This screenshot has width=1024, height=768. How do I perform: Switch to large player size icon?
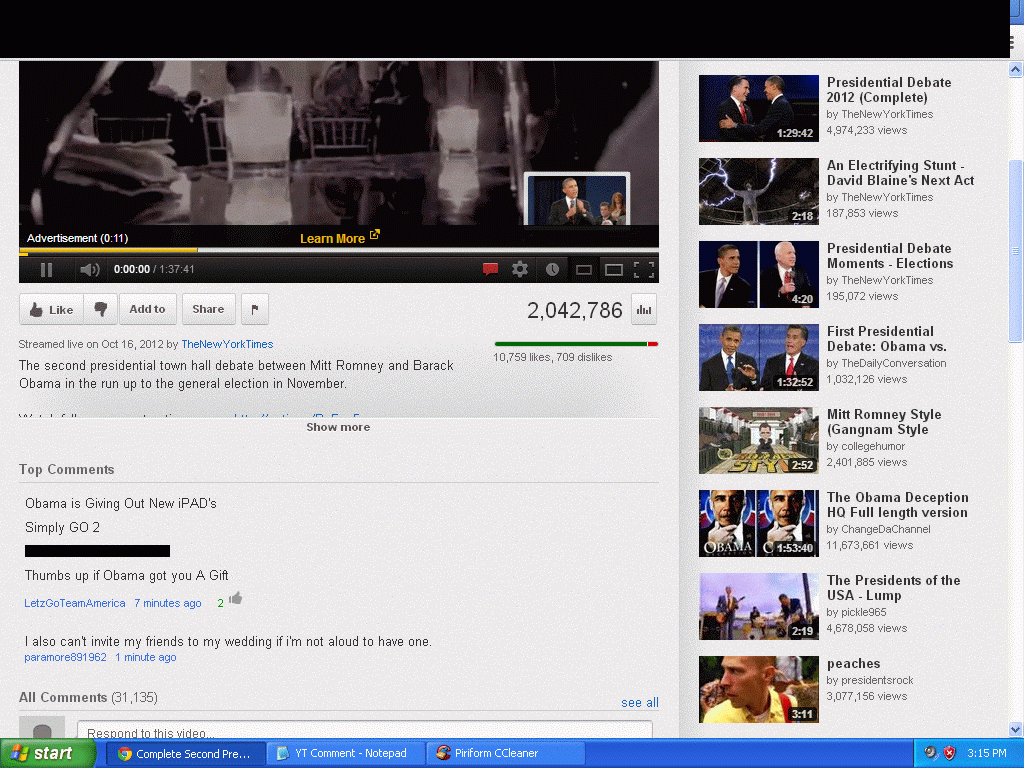click(x=614, y=270)
